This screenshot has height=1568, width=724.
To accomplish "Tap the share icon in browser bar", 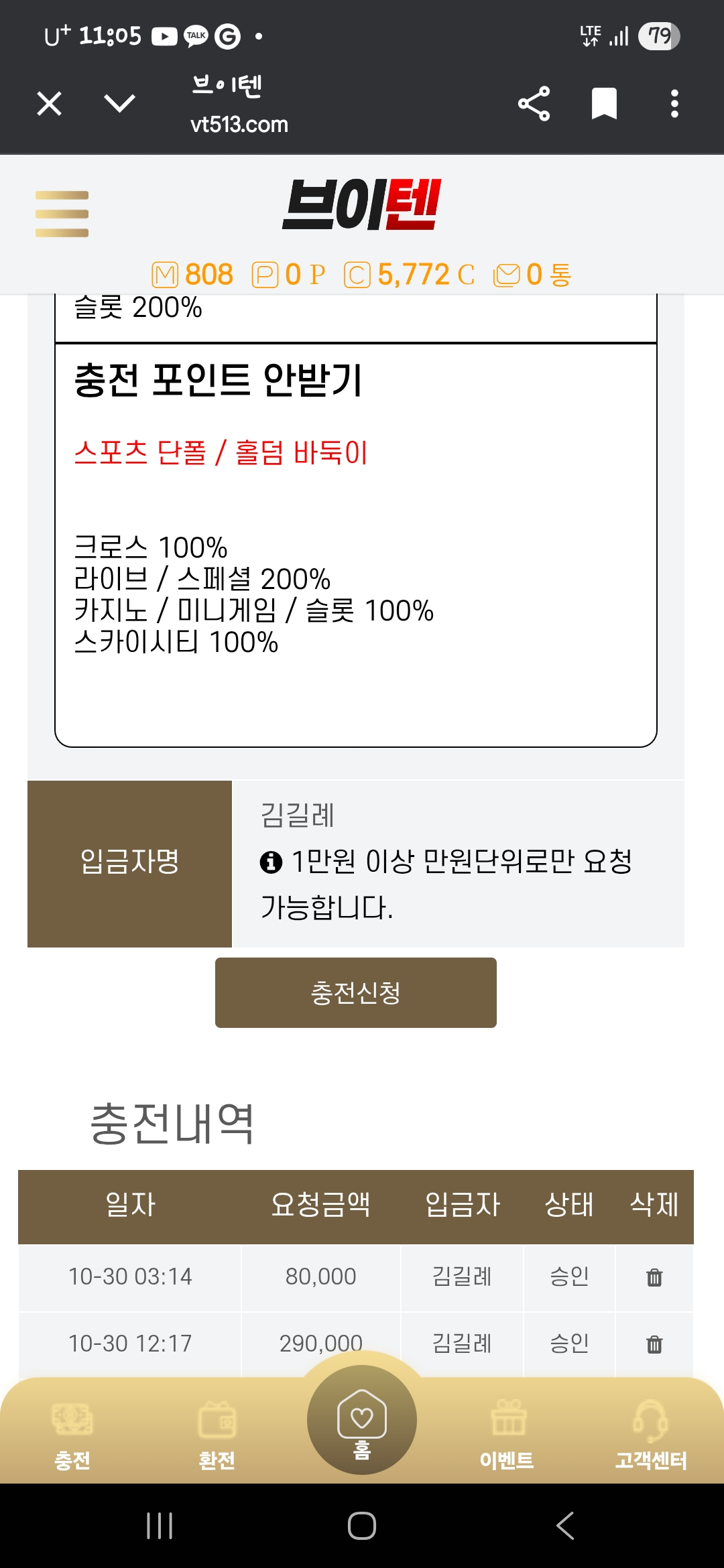I will pos(534,104).
